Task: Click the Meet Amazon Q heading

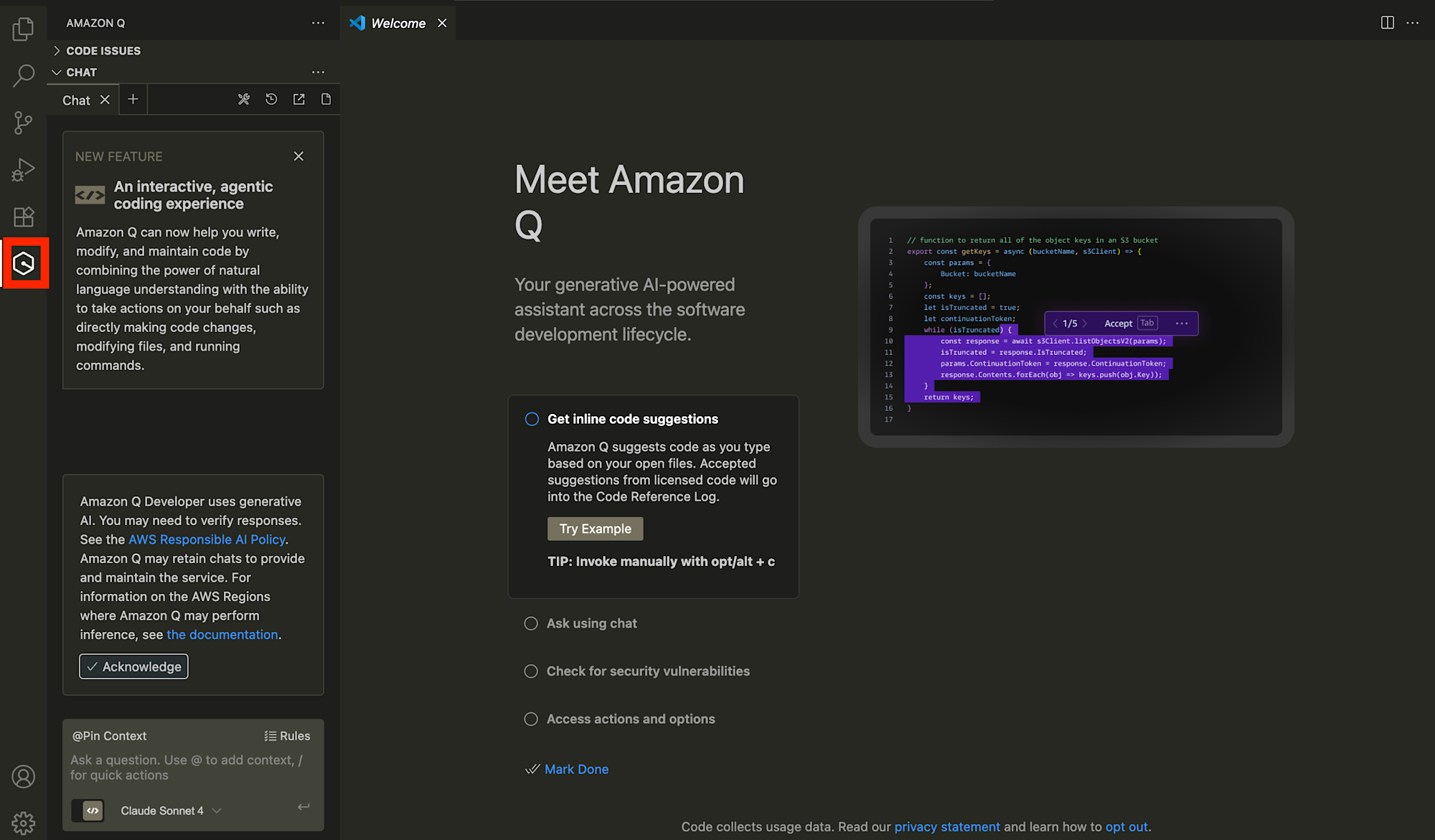Action: (x=629, y=202)
